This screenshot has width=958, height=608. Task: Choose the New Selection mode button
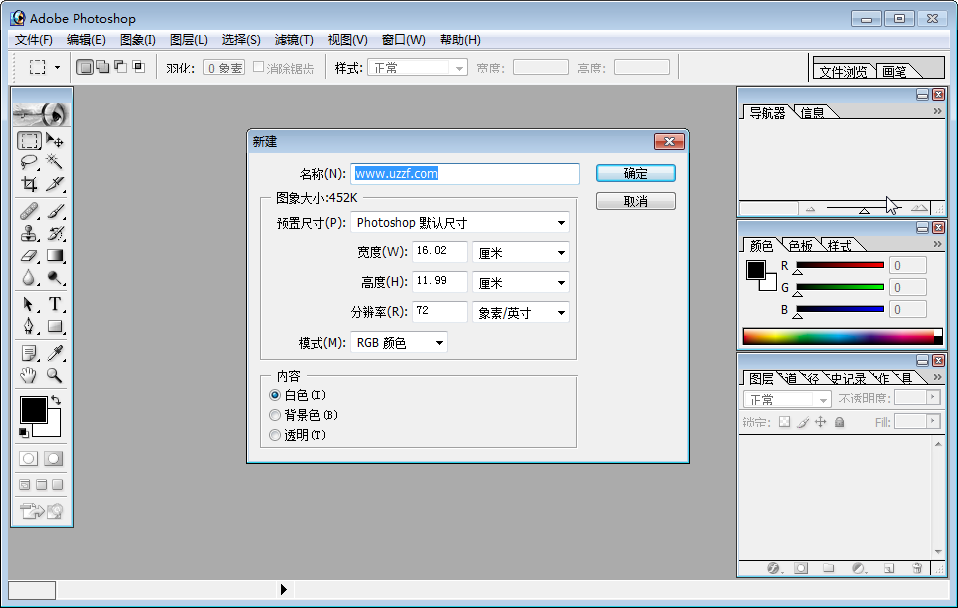pos(86,67)
